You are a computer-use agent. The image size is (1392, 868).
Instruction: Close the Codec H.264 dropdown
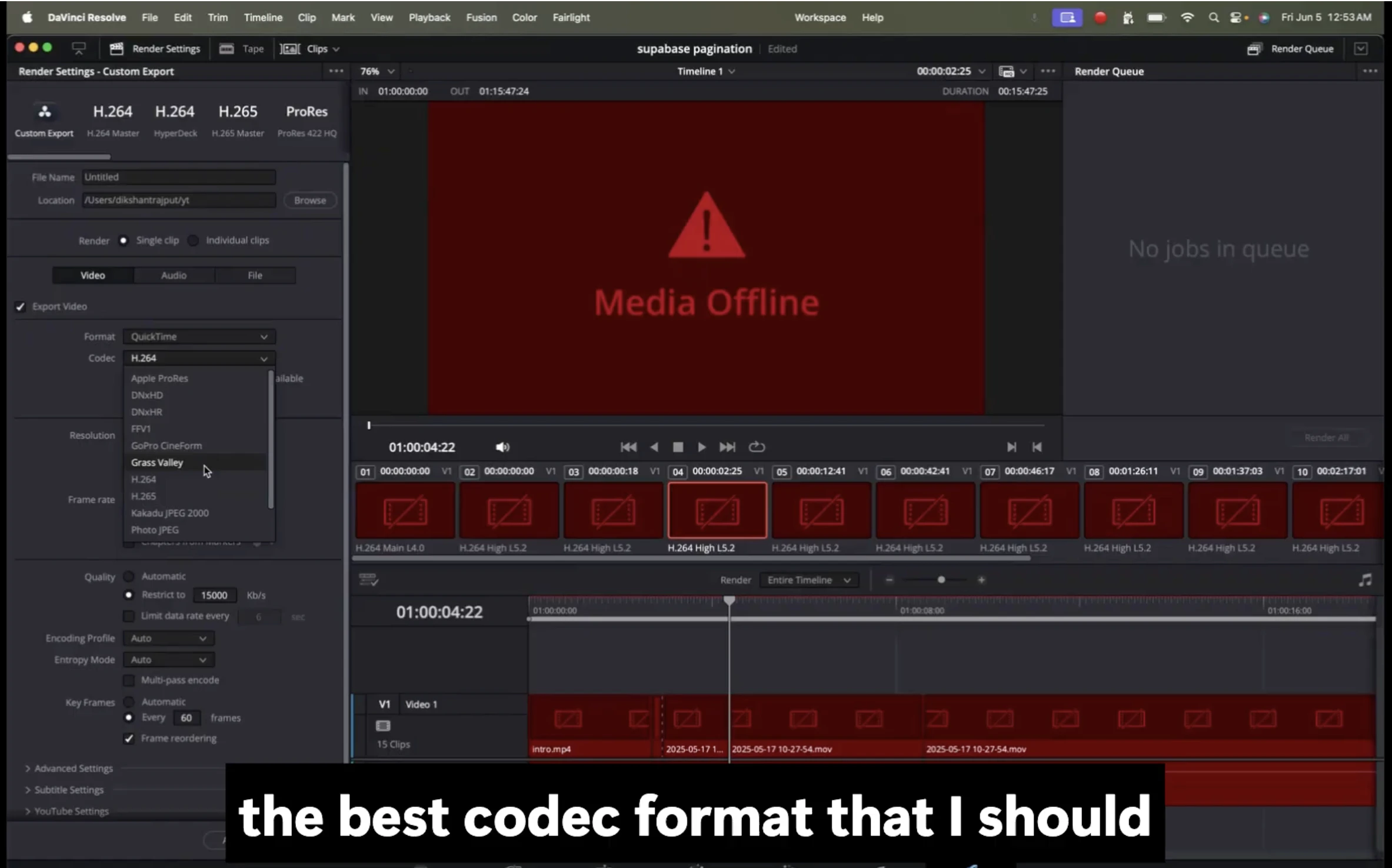pos(199,358)
